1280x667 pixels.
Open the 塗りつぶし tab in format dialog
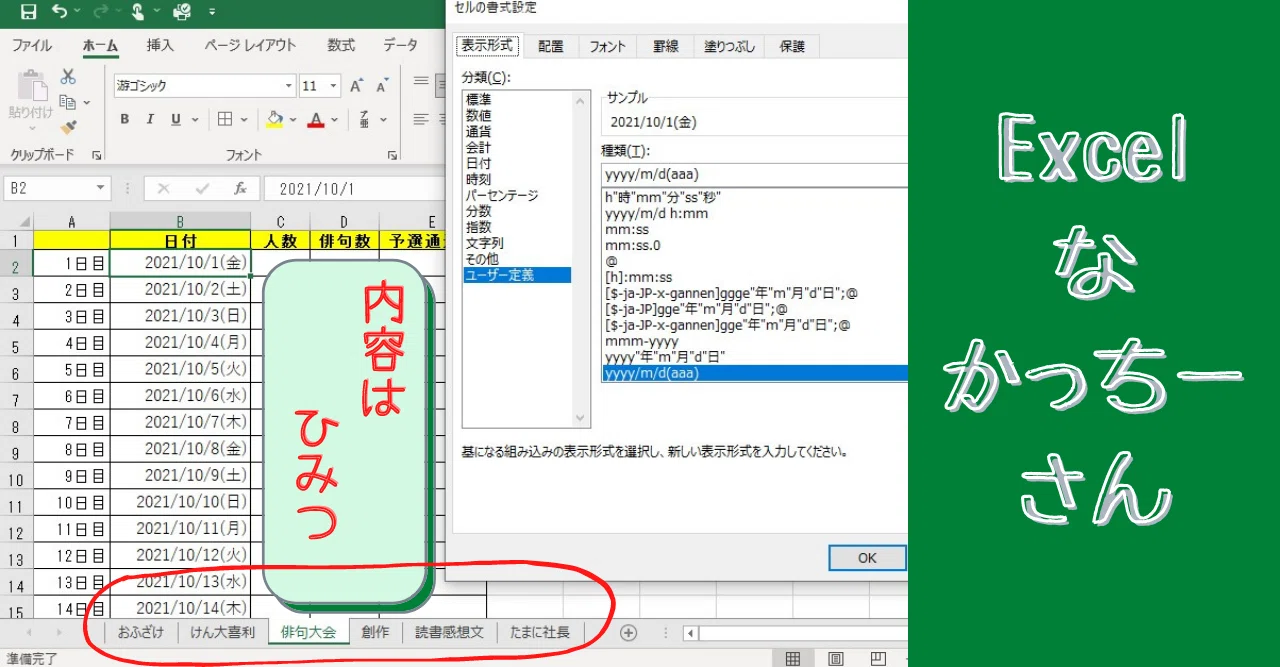[x=731, y=46]
